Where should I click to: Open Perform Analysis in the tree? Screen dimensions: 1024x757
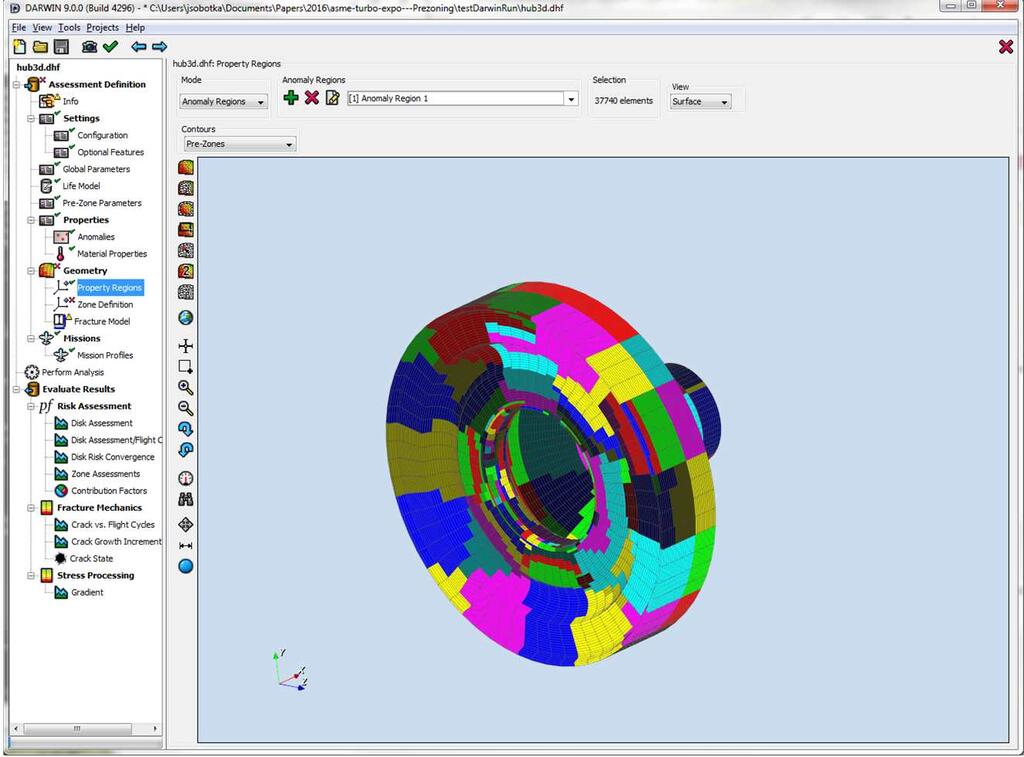tap(72, 372)
